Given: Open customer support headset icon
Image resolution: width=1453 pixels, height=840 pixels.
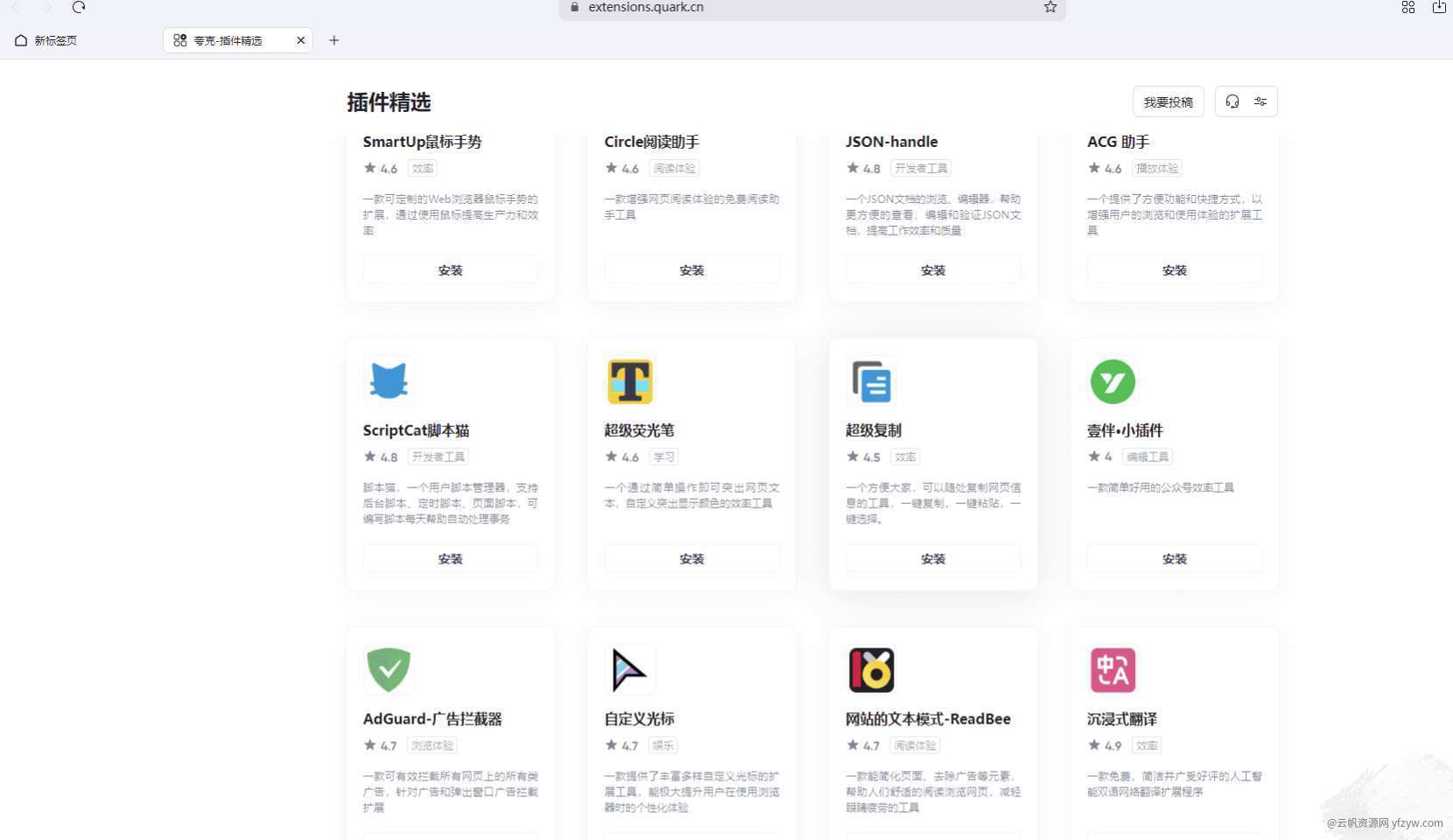Looking at the screenshot, I should pos(1232,101).
